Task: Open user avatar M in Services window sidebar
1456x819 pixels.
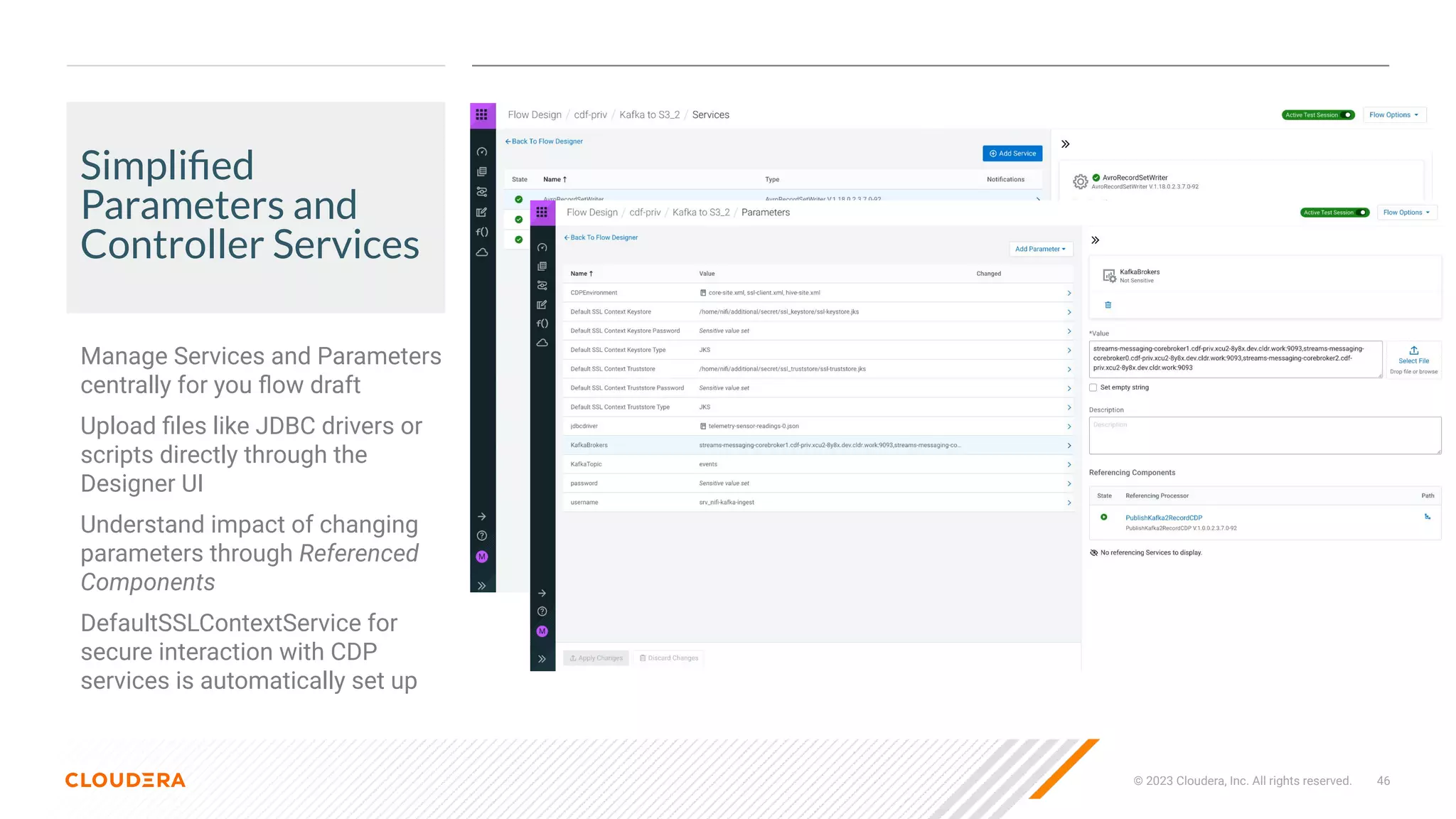Action: click(x=482, y=557)
